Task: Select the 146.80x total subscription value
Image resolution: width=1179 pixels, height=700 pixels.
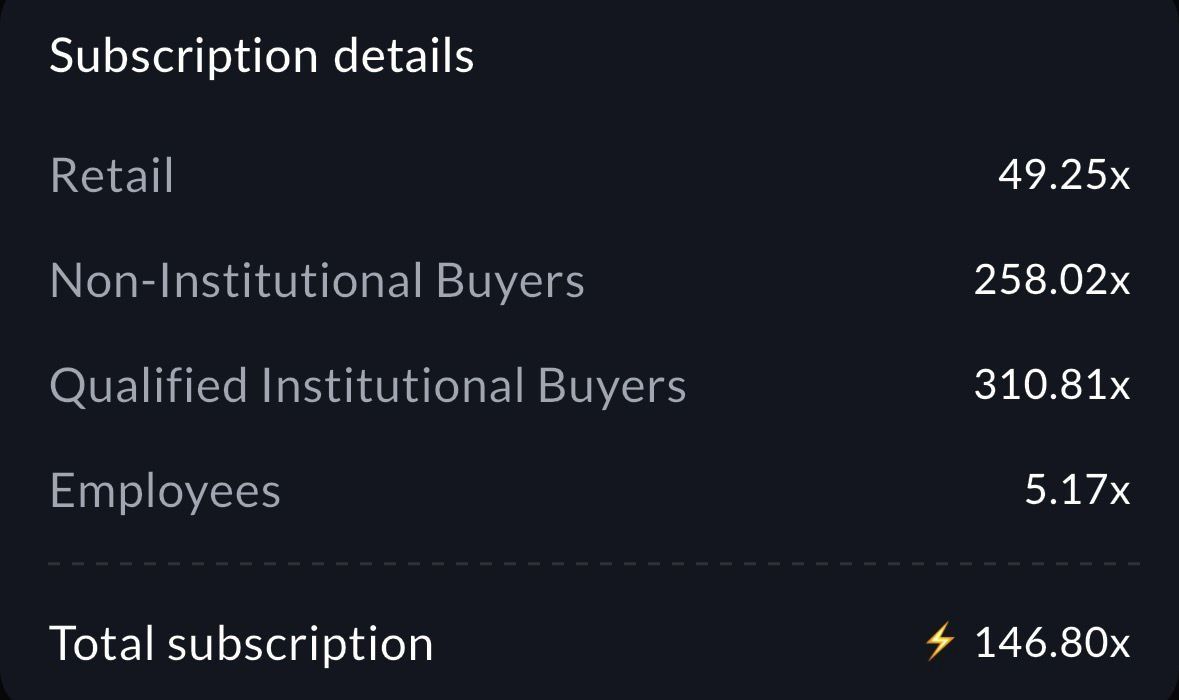Action: 1052,642
